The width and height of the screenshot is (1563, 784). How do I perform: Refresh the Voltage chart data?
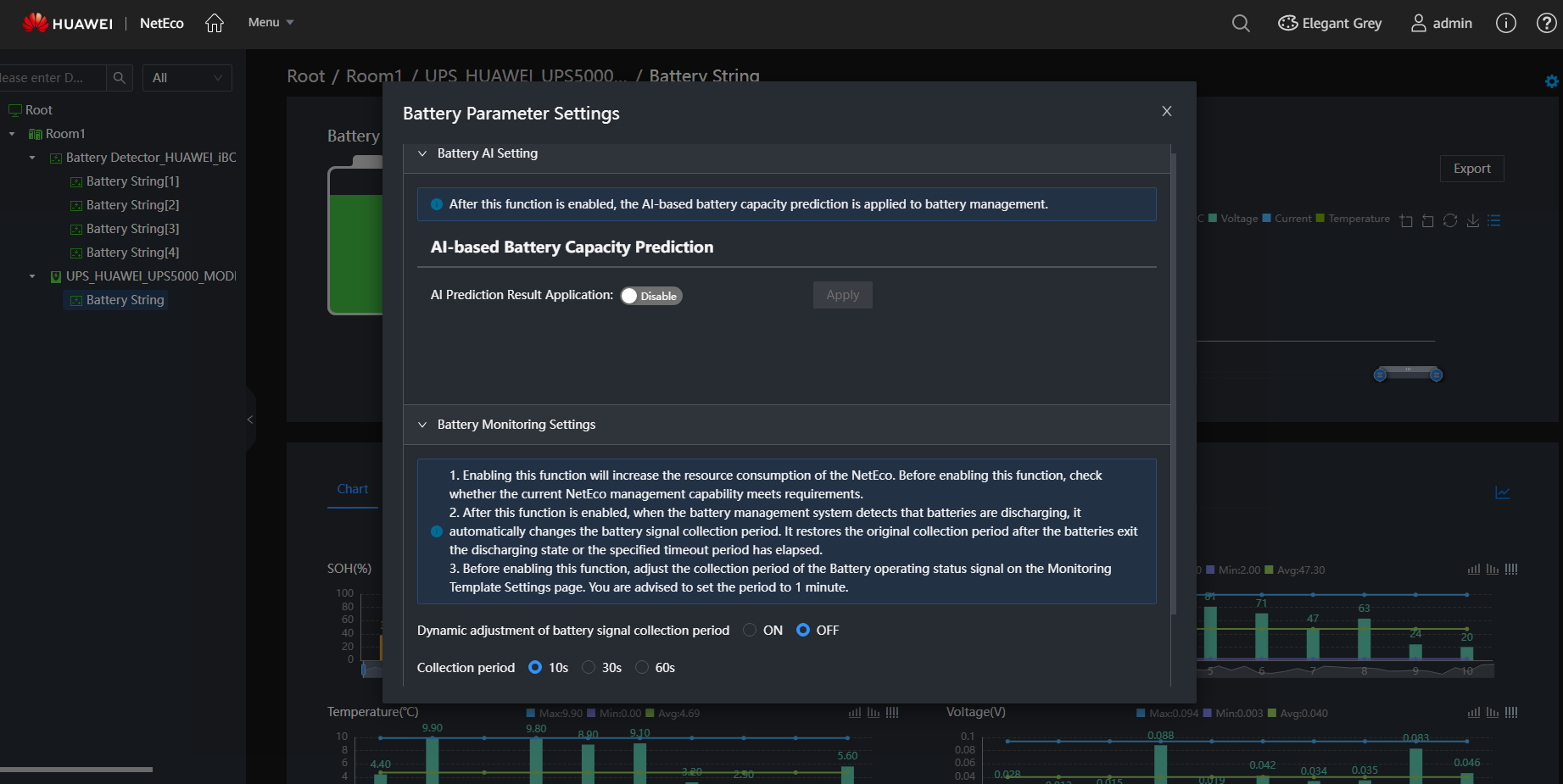1450,220
